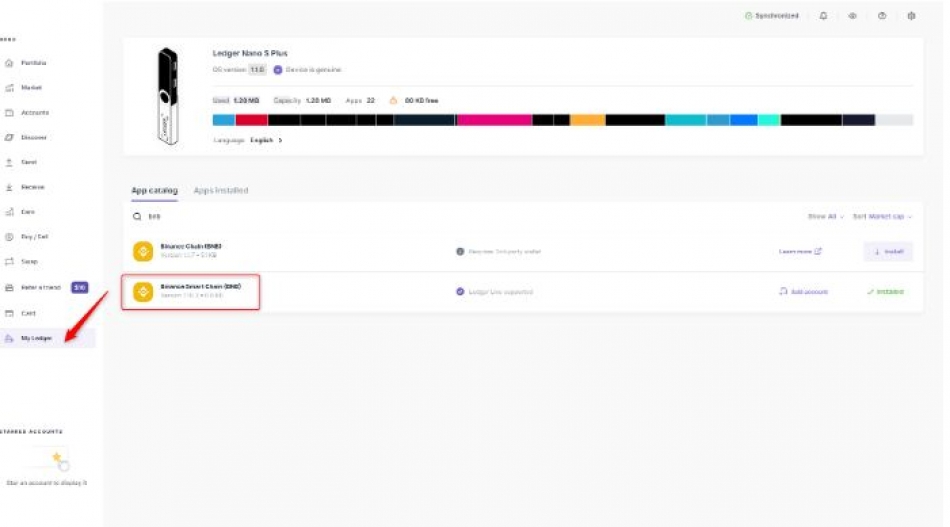This screenshot has width=950, height=527.
Task: Click the pink segment of storage bar
Action: pyautogui.click(x=494, y=120)
